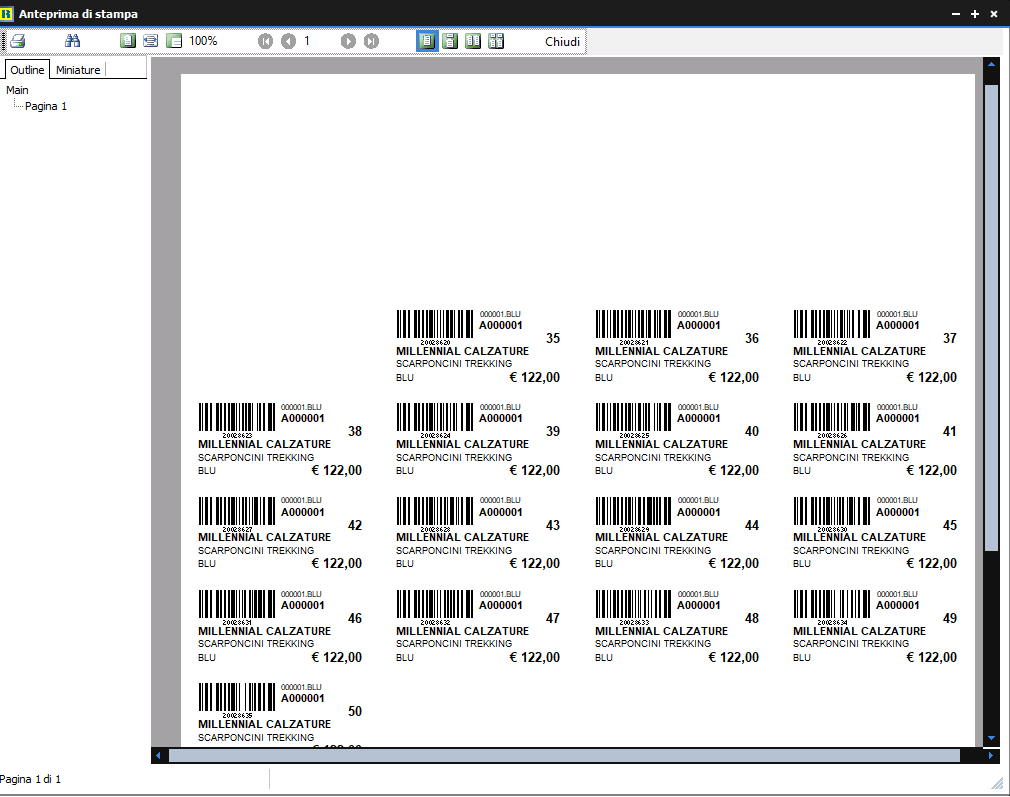Click MILLENNIAL CALZATURE on label 39
This screenshot has height=797, width=1010.
(x=462, y=444)
